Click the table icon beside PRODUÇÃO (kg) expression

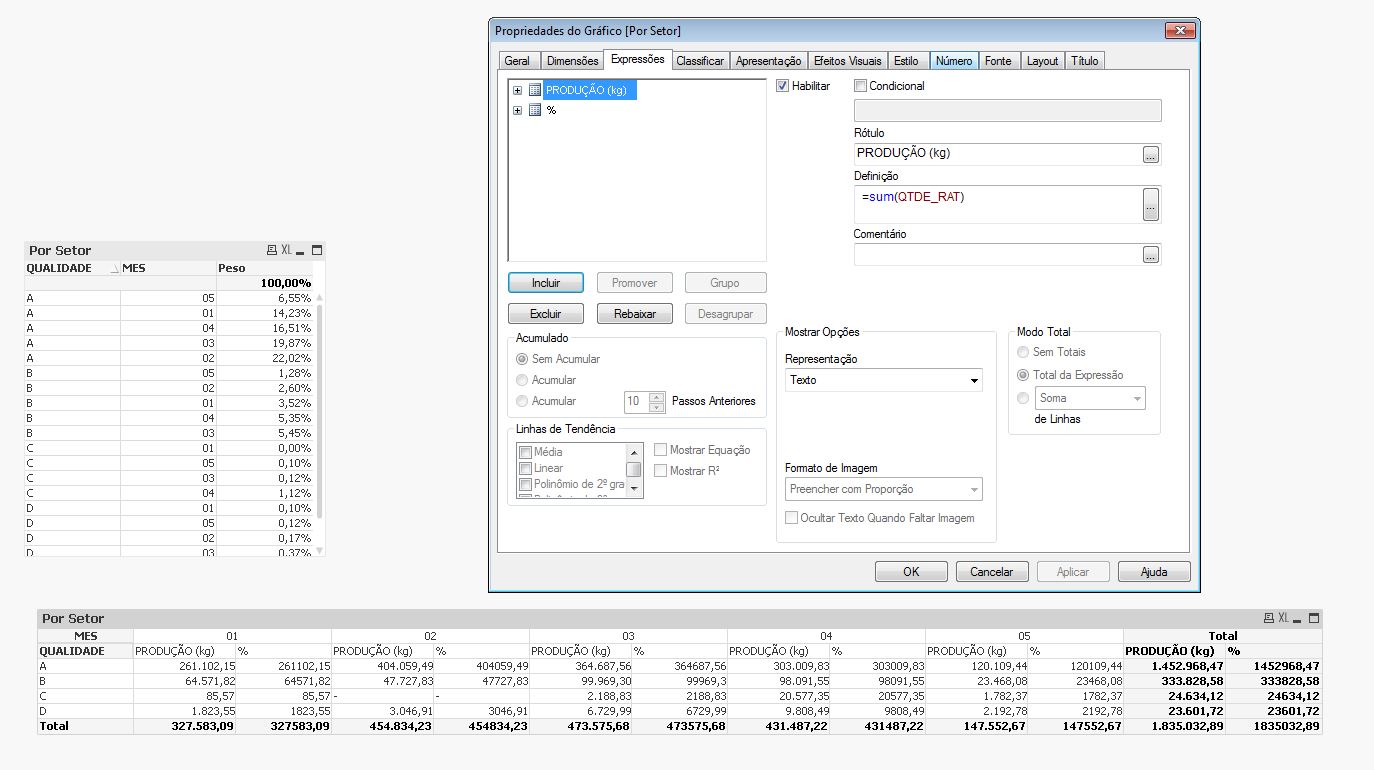click(535, 90)
